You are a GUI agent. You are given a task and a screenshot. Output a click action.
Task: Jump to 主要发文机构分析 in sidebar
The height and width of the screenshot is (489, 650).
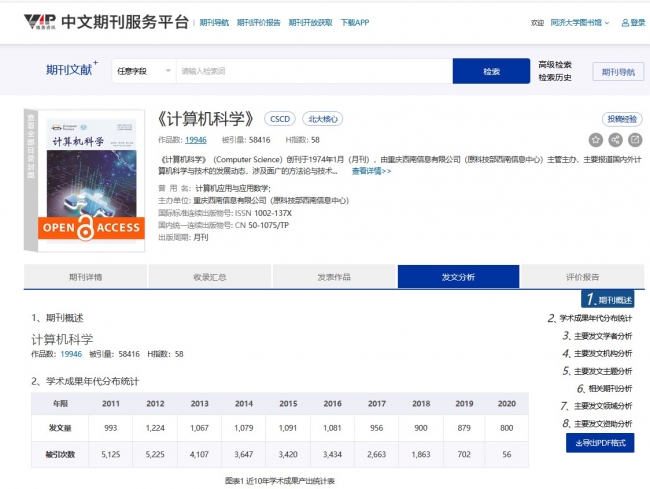coord(597,353)
